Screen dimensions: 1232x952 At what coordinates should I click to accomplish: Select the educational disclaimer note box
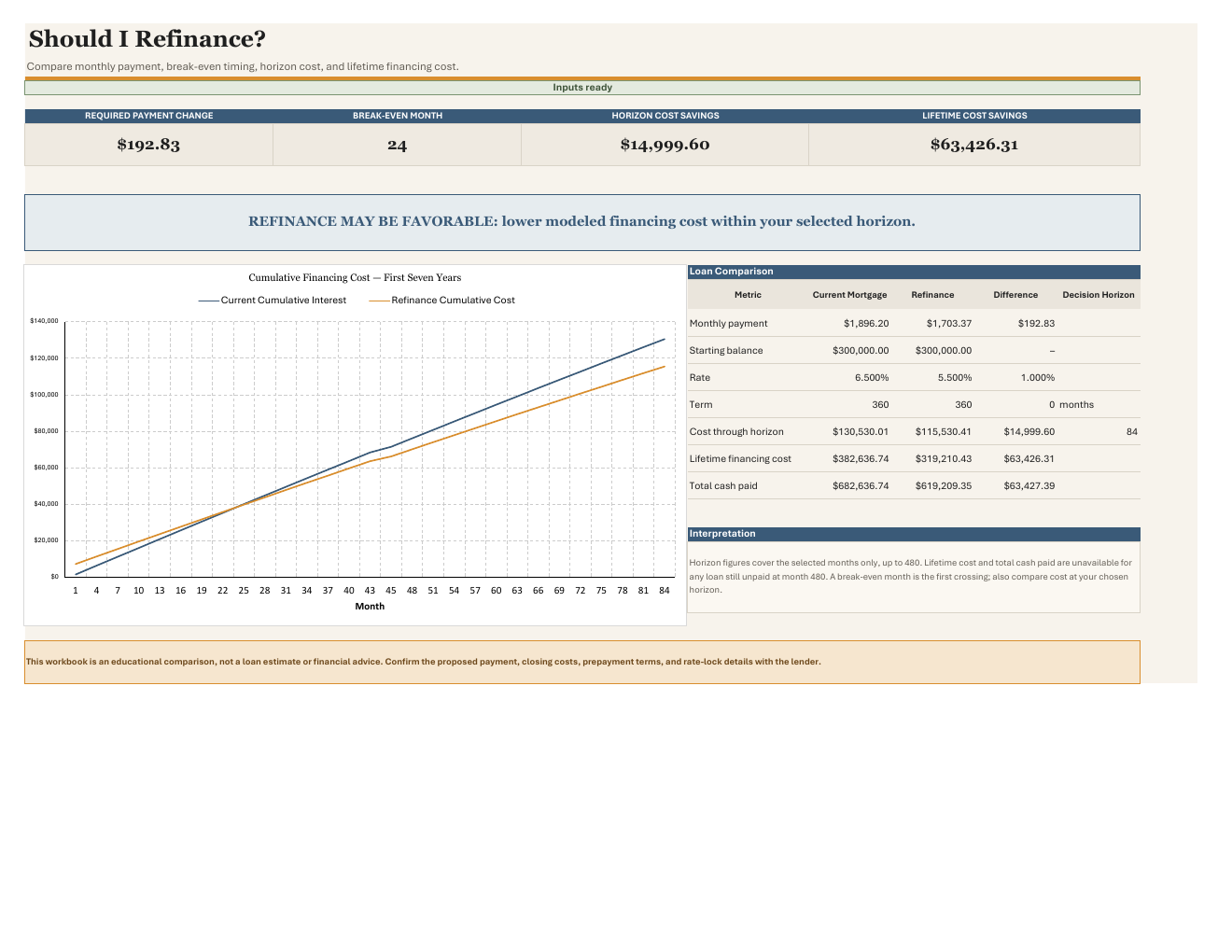point(582,662)
